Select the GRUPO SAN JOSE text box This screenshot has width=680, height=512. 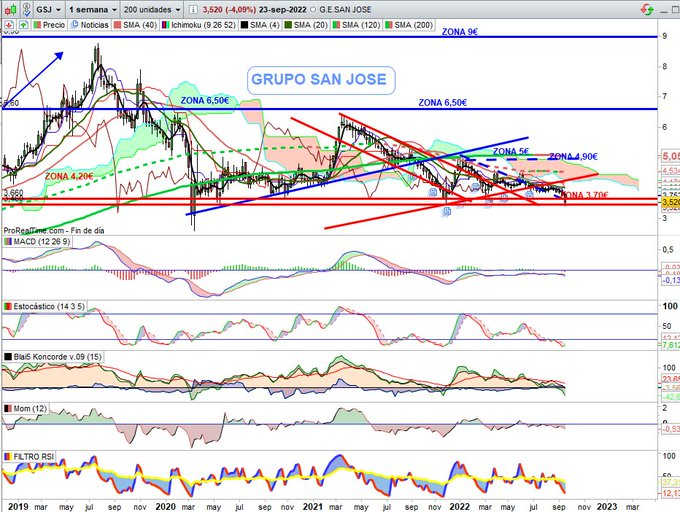pos(321,80)
